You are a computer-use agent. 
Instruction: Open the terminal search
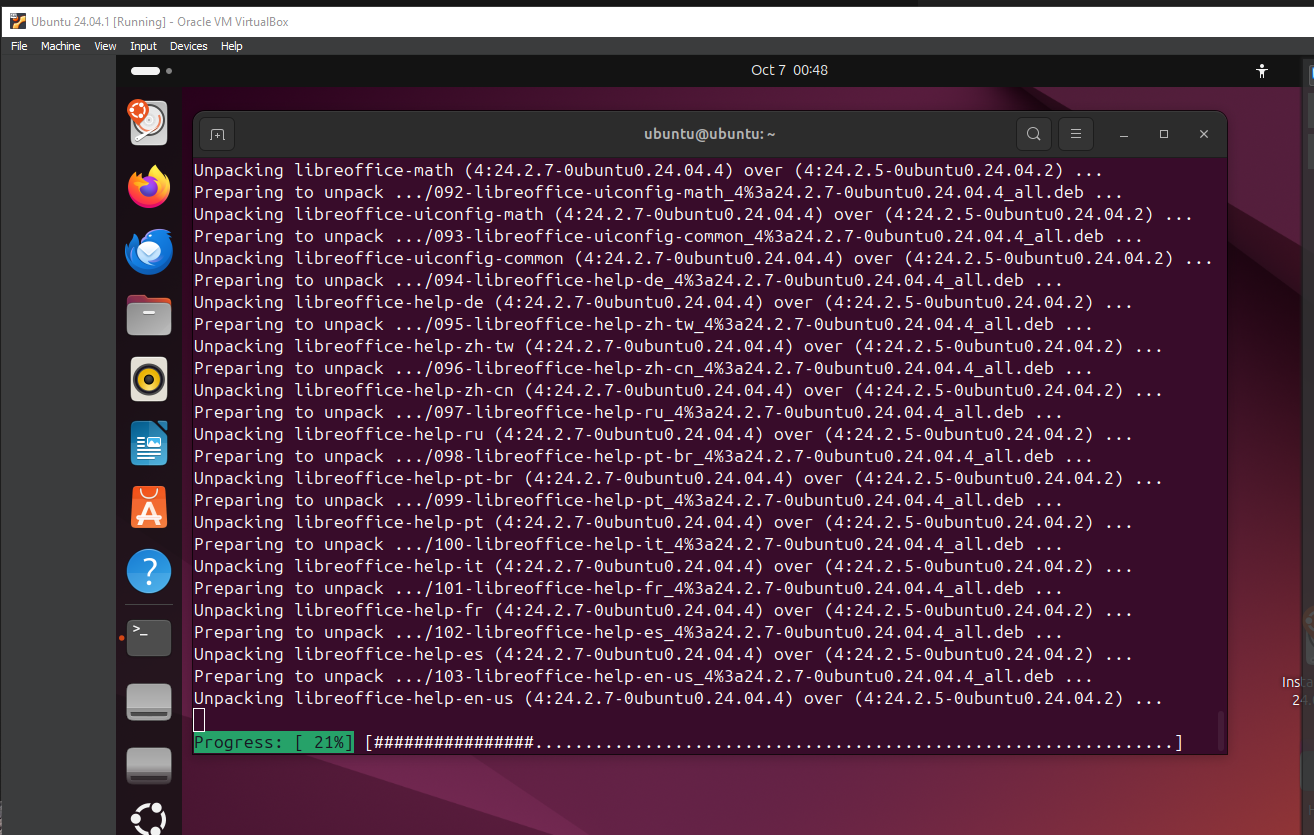(1033, 134)
